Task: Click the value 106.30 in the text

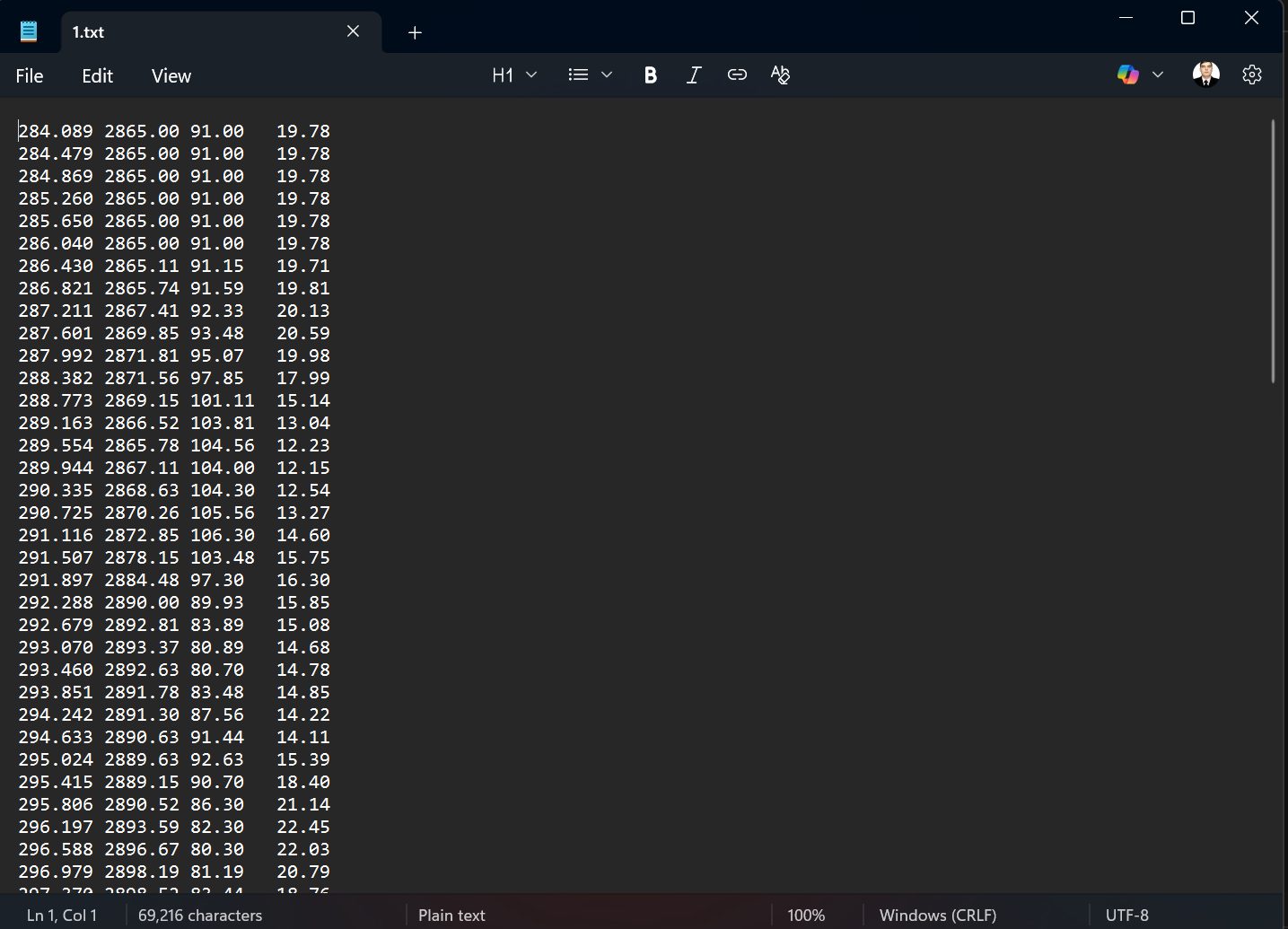Action: point(223,535)
